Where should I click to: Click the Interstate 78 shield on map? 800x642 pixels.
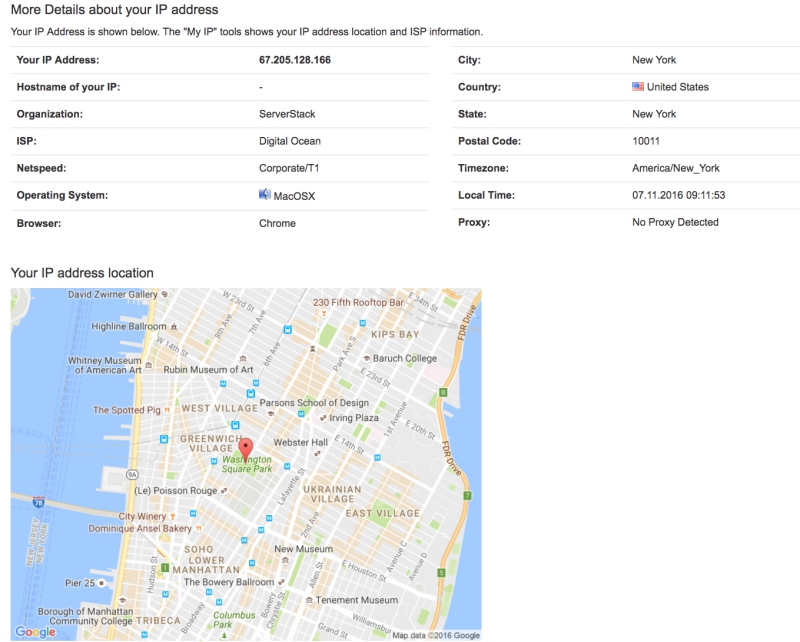coord(38,502)
